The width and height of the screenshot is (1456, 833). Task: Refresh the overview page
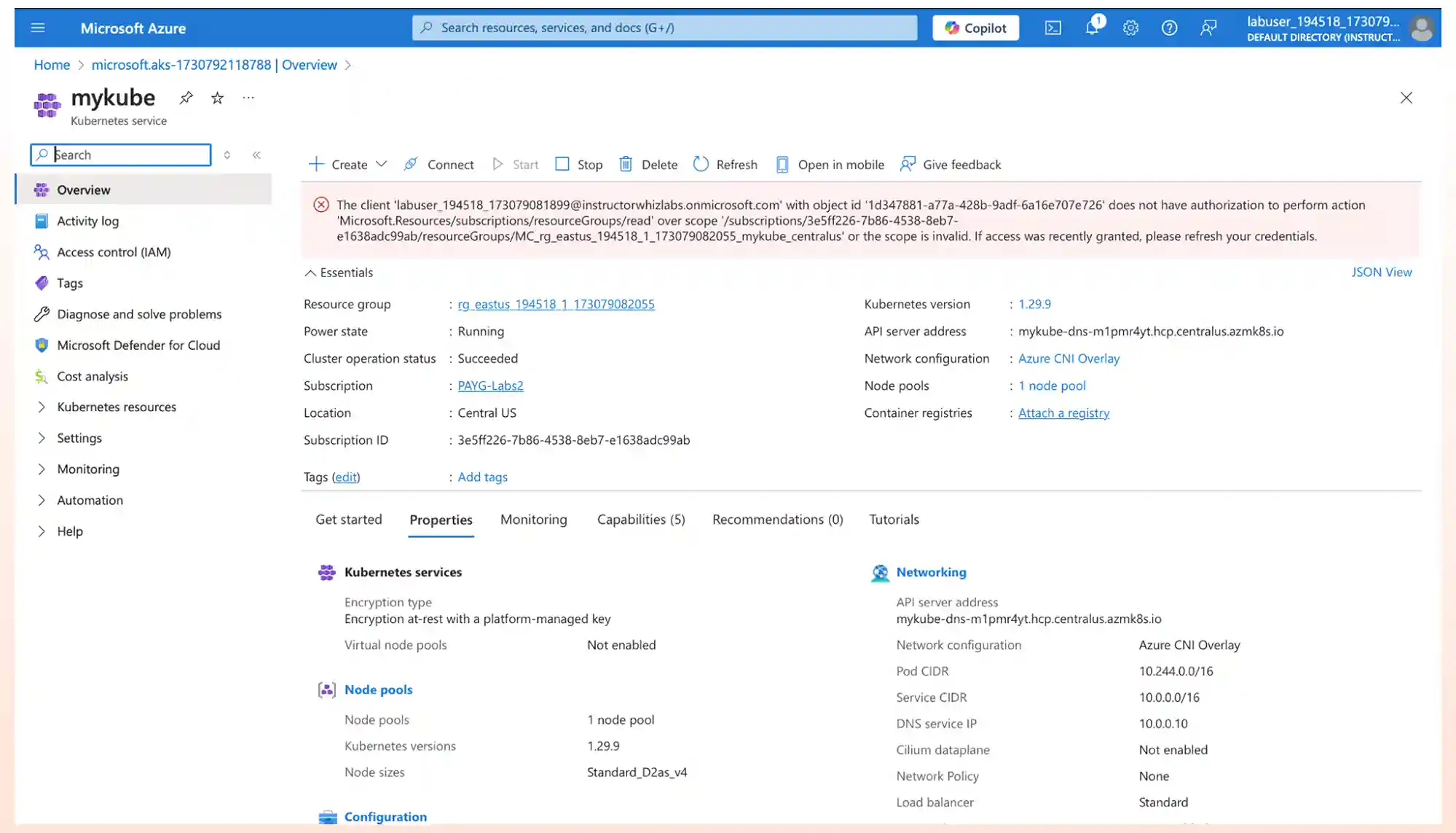pos(725,165)
